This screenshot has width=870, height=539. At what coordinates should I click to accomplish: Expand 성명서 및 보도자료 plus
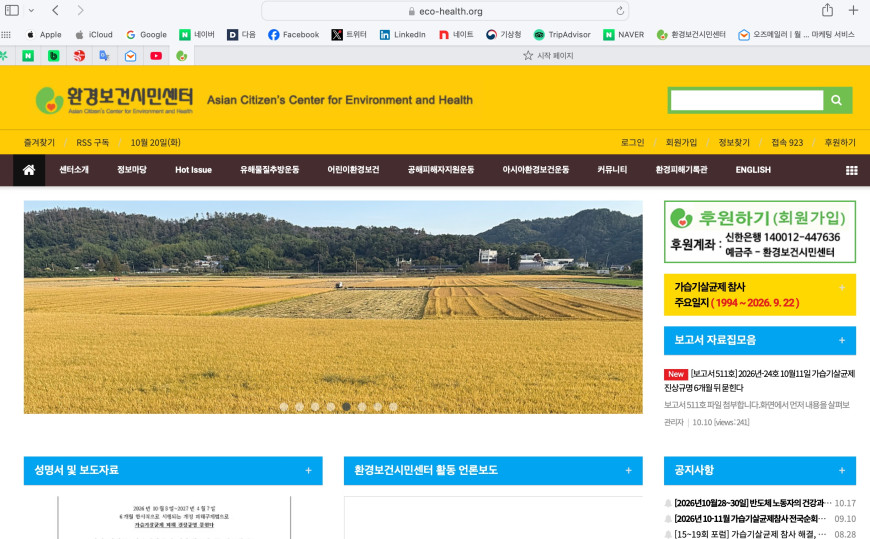[x=308, y=471]
